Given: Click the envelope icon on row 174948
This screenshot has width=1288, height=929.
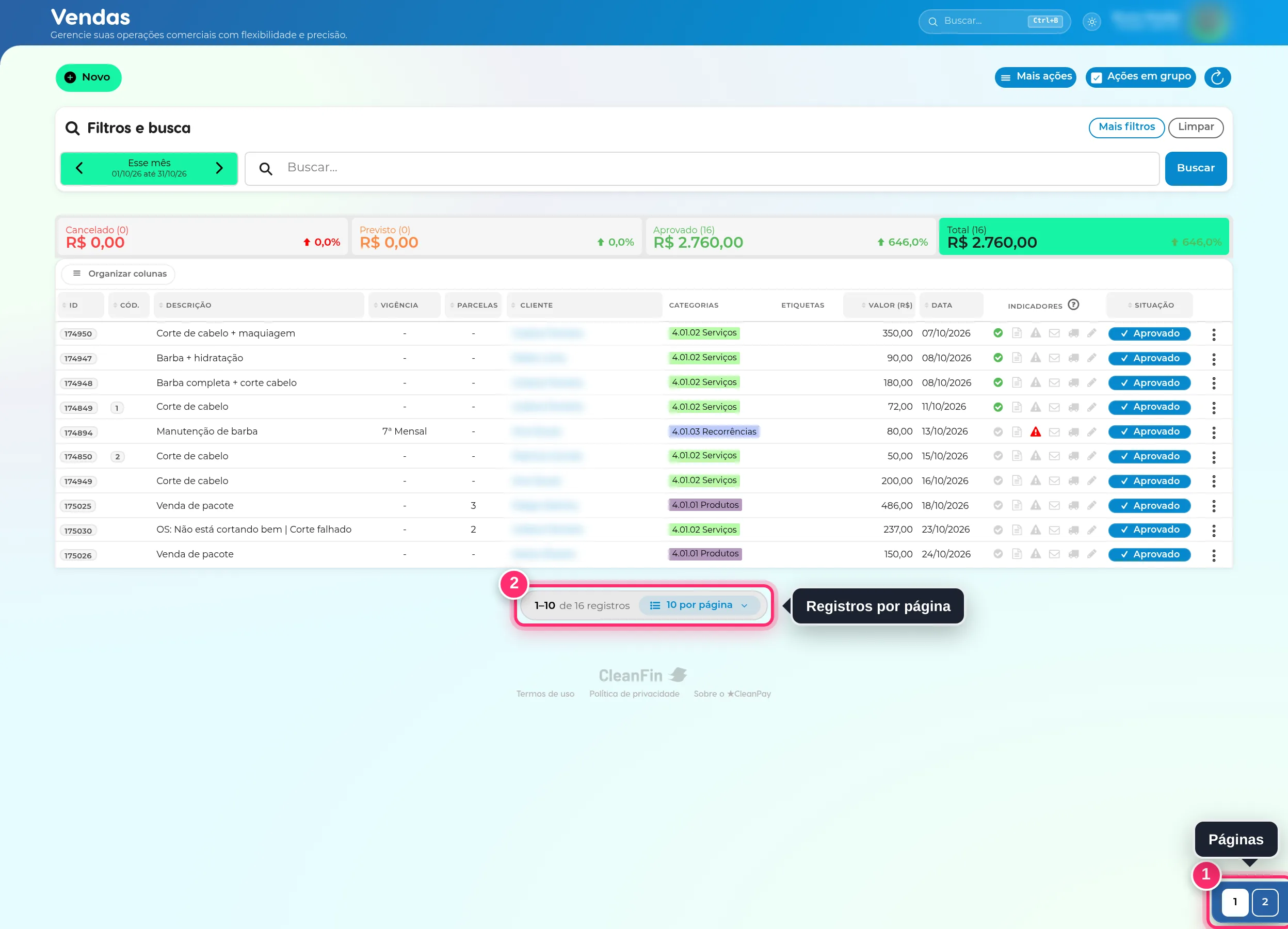Looking at the screenshot, I should click(1054, 383).
